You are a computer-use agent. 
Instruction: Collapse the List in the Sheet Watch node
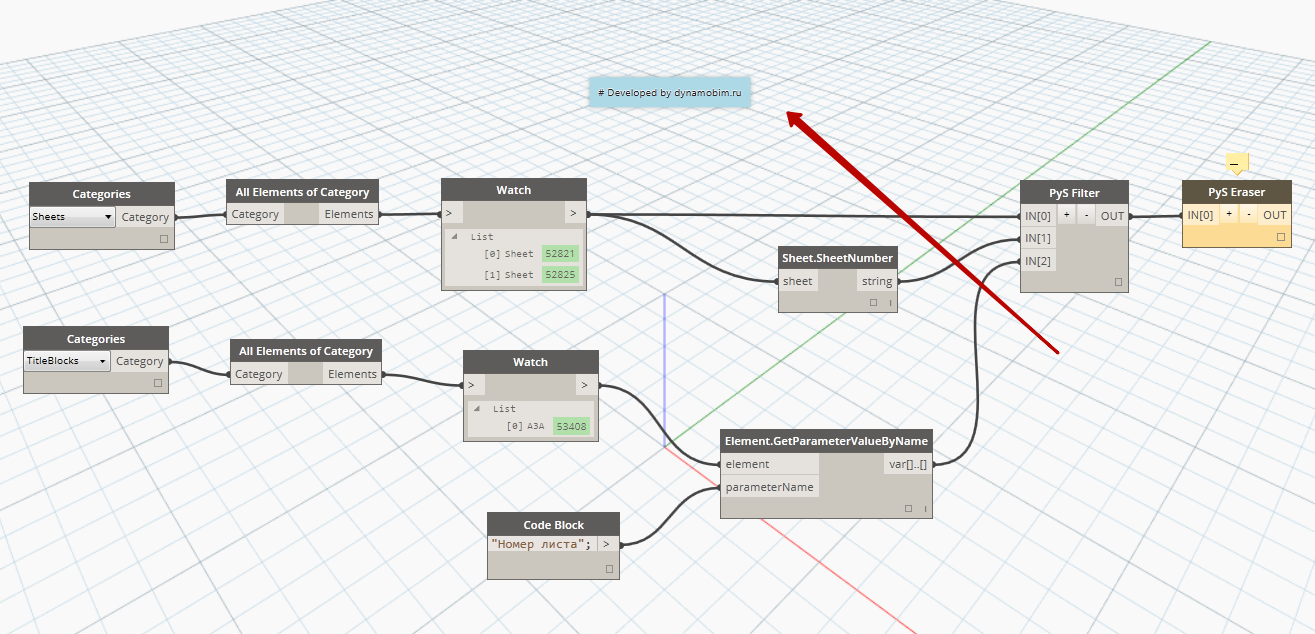coord(453,237)
